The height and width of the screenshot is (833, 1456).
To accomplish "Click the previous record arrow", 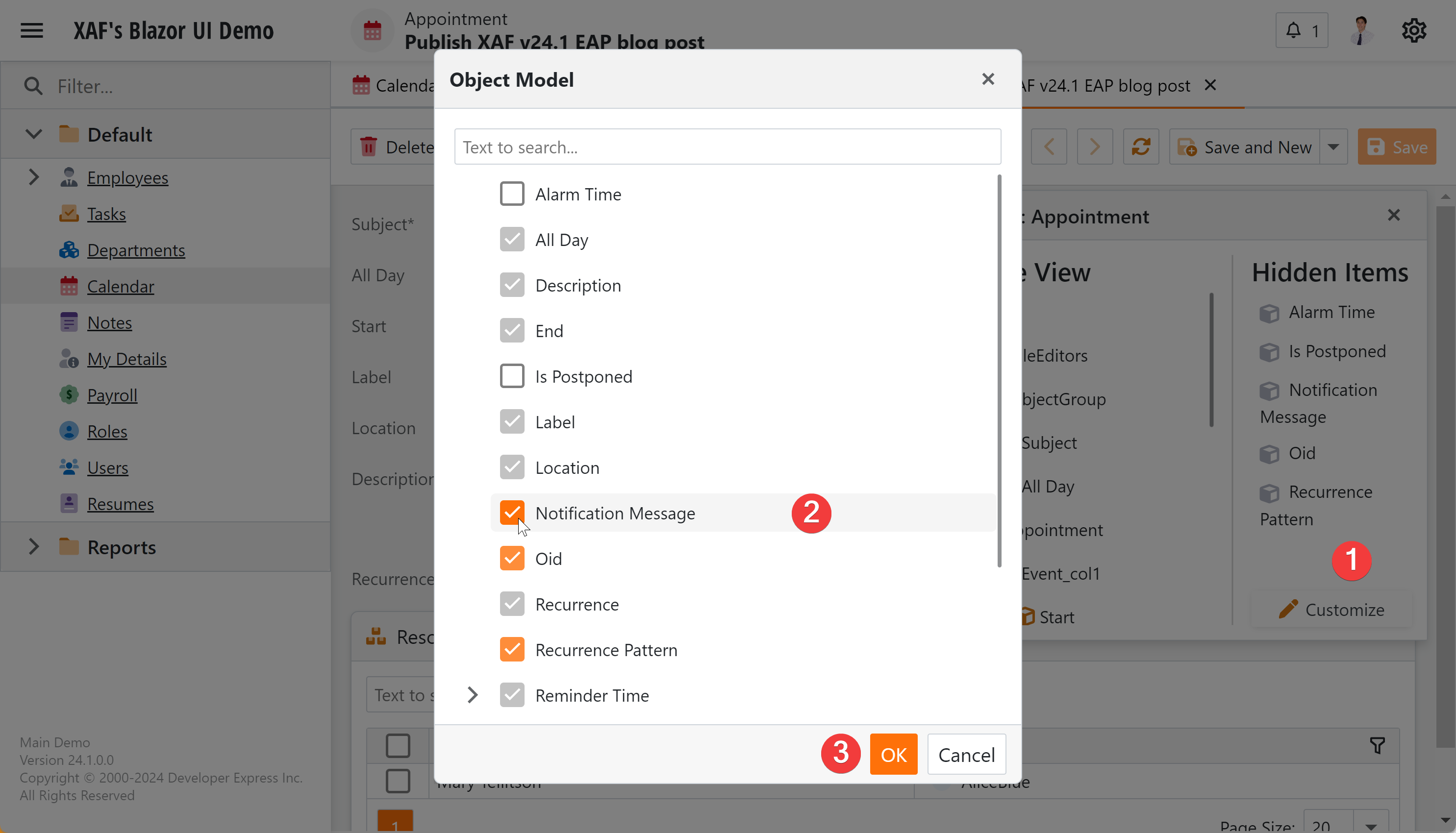I will click(x=1049, y=147).
